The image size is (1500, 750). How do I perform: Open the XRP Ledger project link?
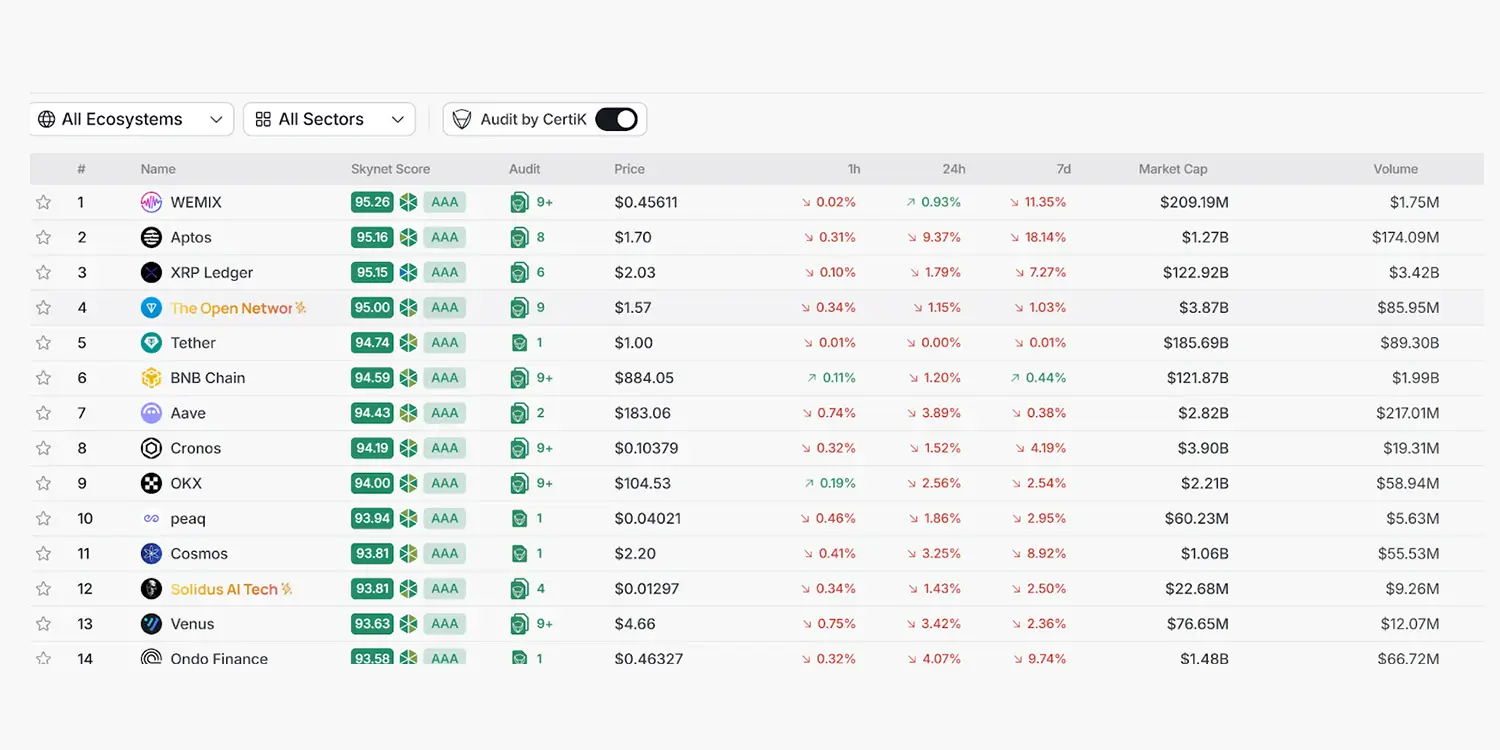[211, 272]
